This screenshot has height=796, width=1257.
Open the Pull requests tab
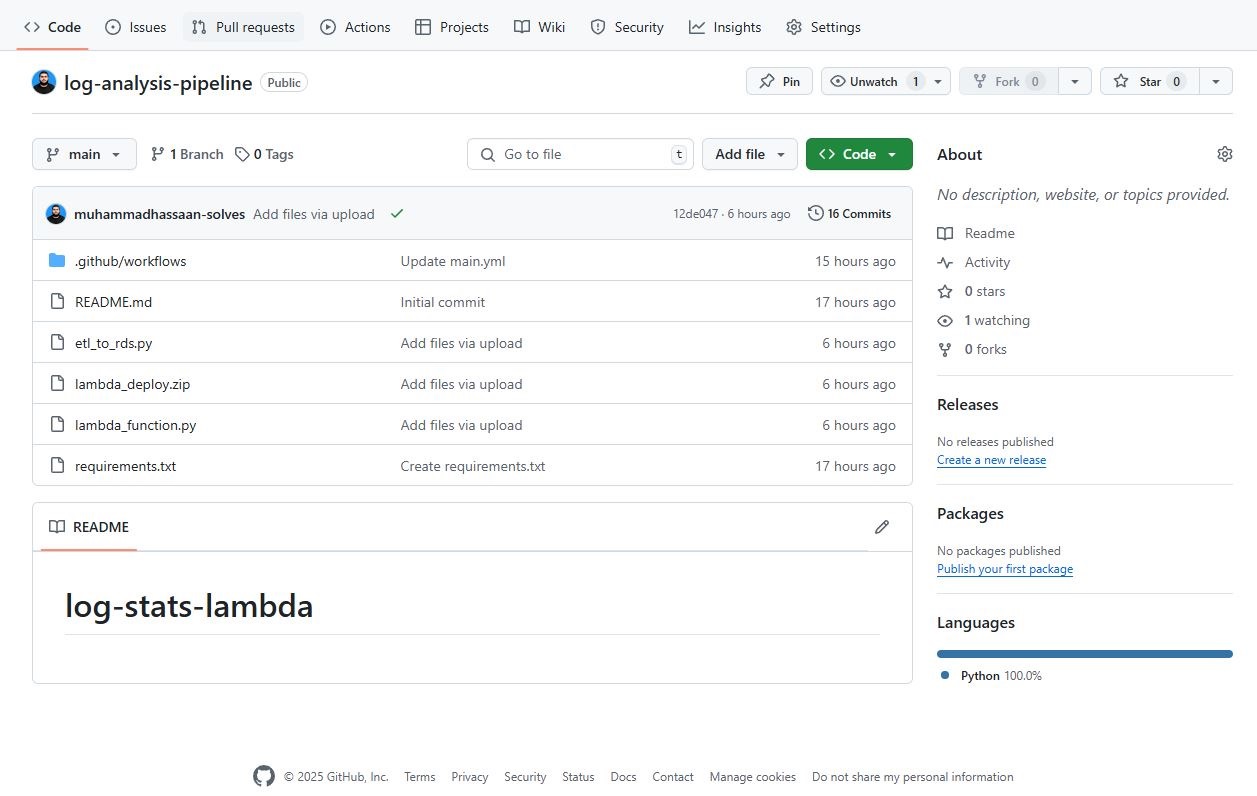(x=243, y=27)
